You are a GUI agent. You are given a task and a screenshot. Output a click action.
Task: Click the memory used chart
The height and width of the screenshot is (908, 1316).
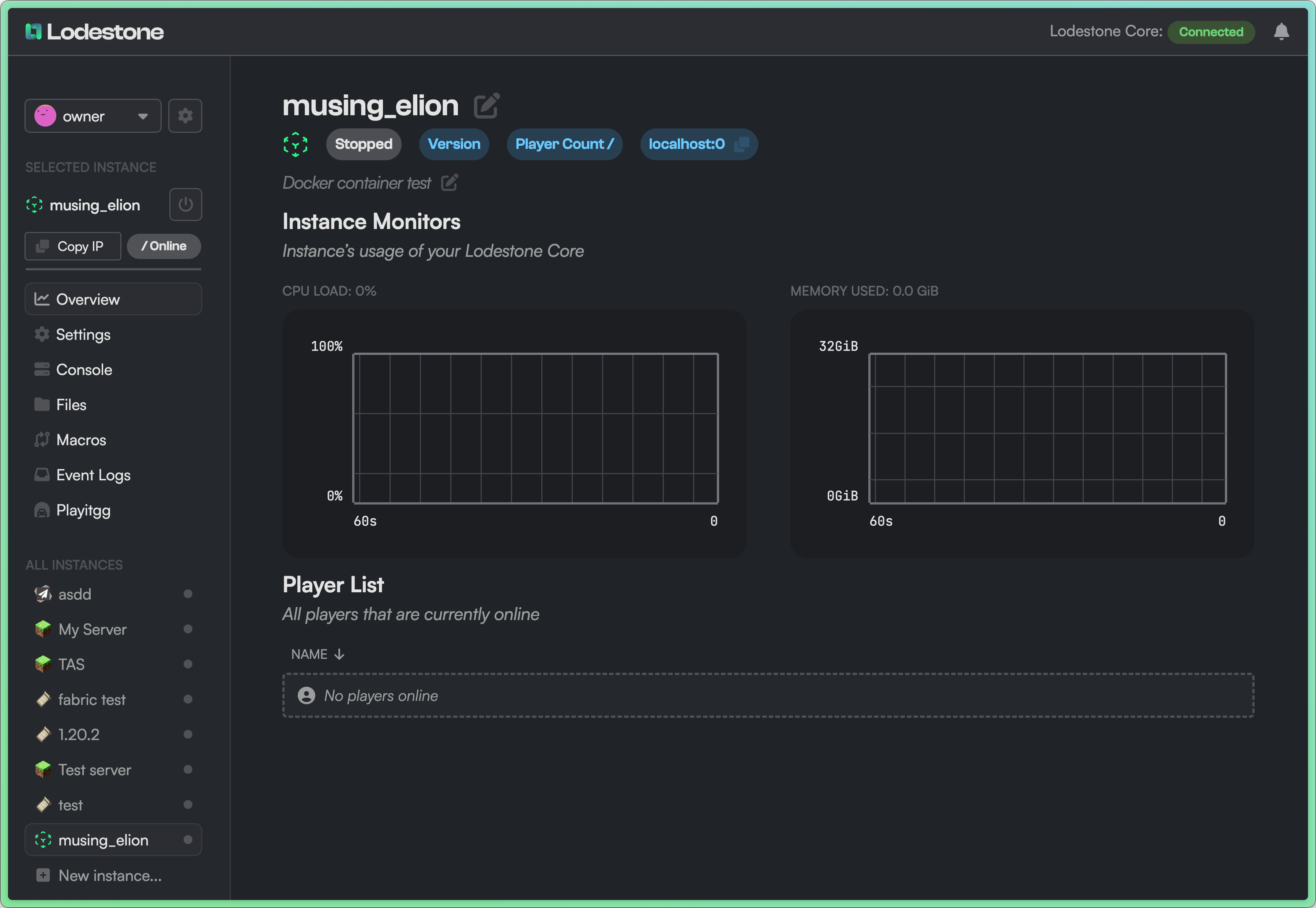pyautogui.click(x=1022, y=434)
